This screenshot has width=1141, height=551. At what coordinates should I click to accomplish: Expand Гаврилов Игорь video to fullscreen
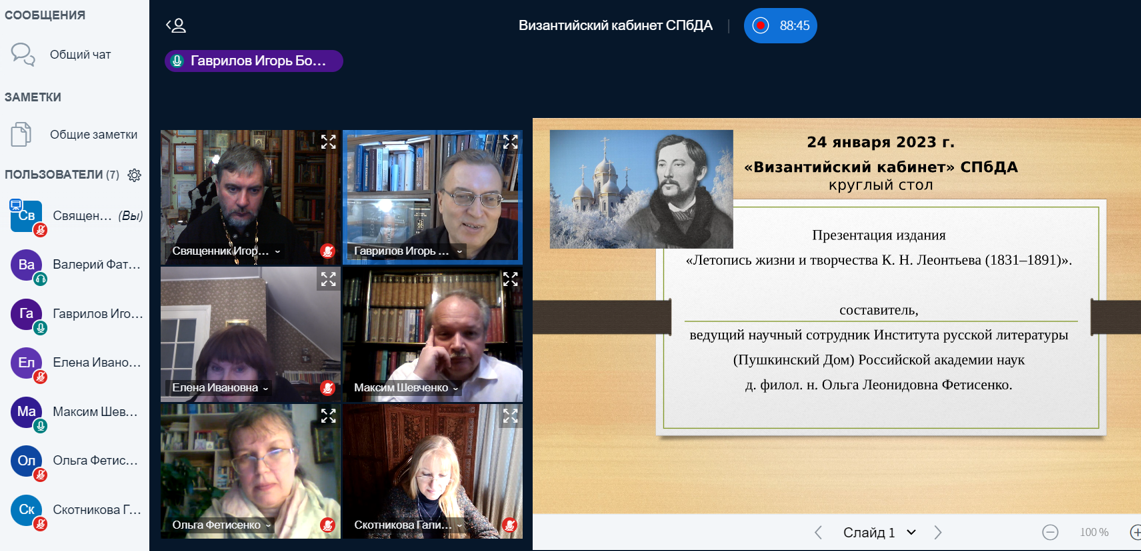[x=510, y=142]
